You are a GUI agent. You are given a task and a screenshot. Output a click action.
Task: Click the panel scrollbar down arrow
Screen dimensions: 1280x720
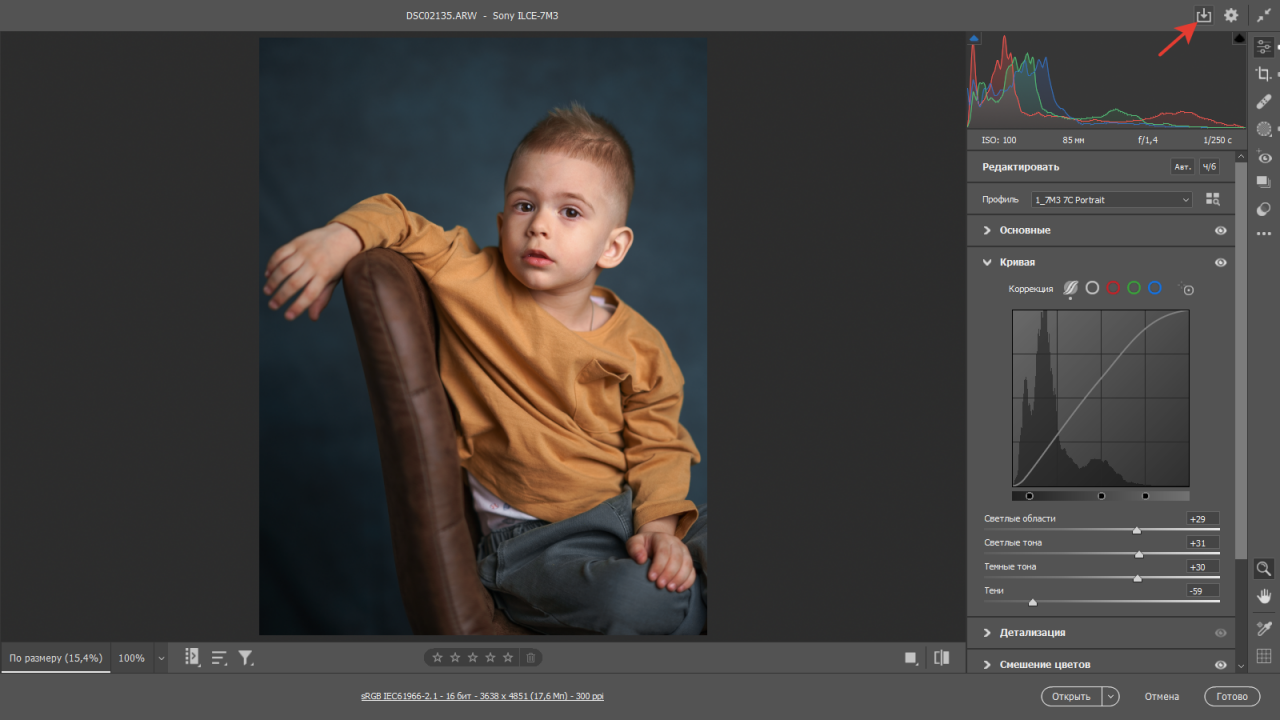click(x=1241, y=665)
